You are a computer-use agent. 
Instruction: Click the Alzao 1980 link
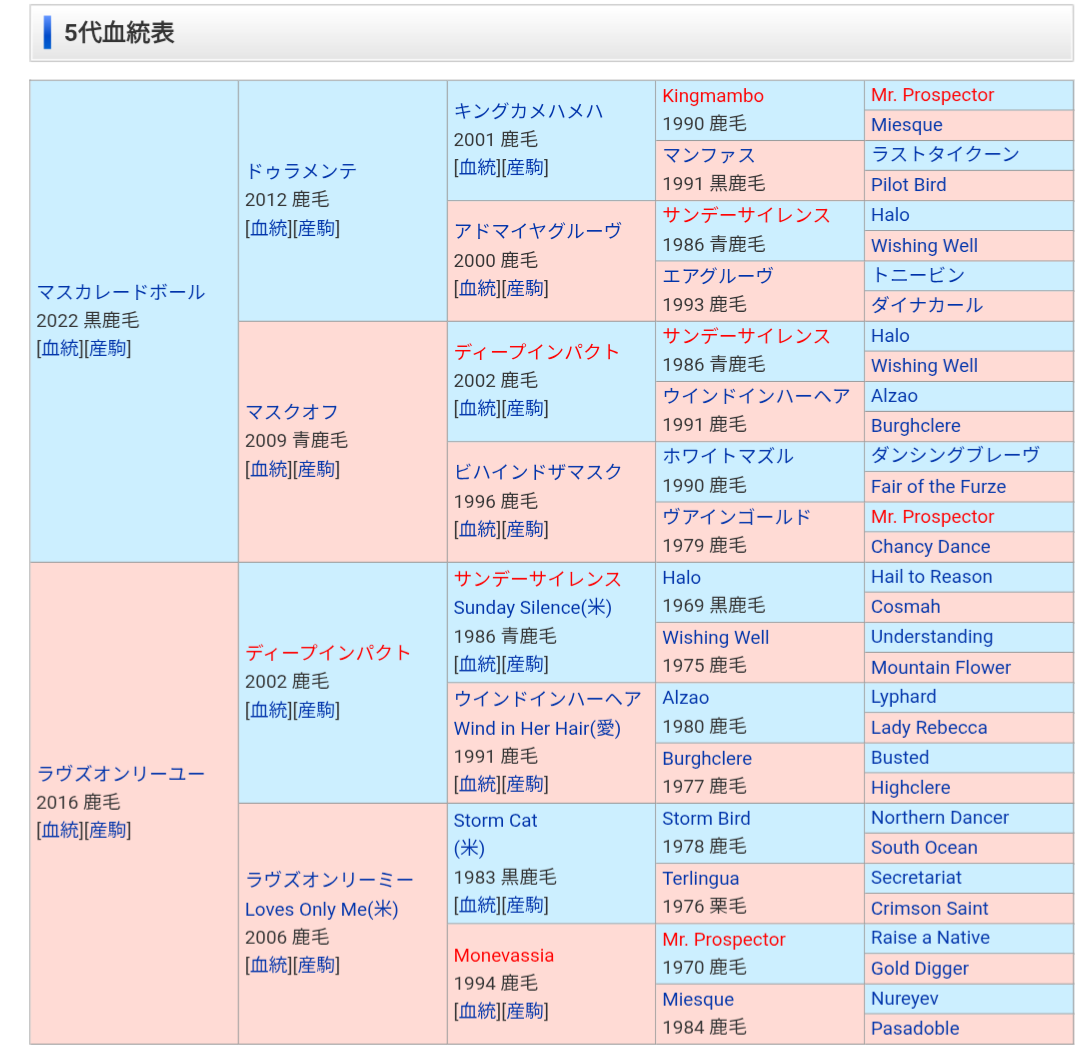(685, 698)
